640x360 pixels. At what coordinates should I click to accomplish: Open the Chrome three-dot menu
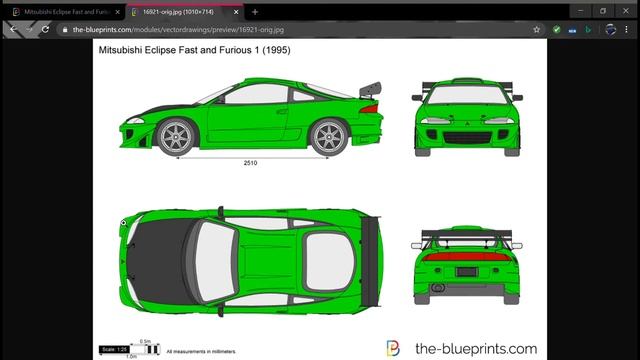(x=627, y=29)
